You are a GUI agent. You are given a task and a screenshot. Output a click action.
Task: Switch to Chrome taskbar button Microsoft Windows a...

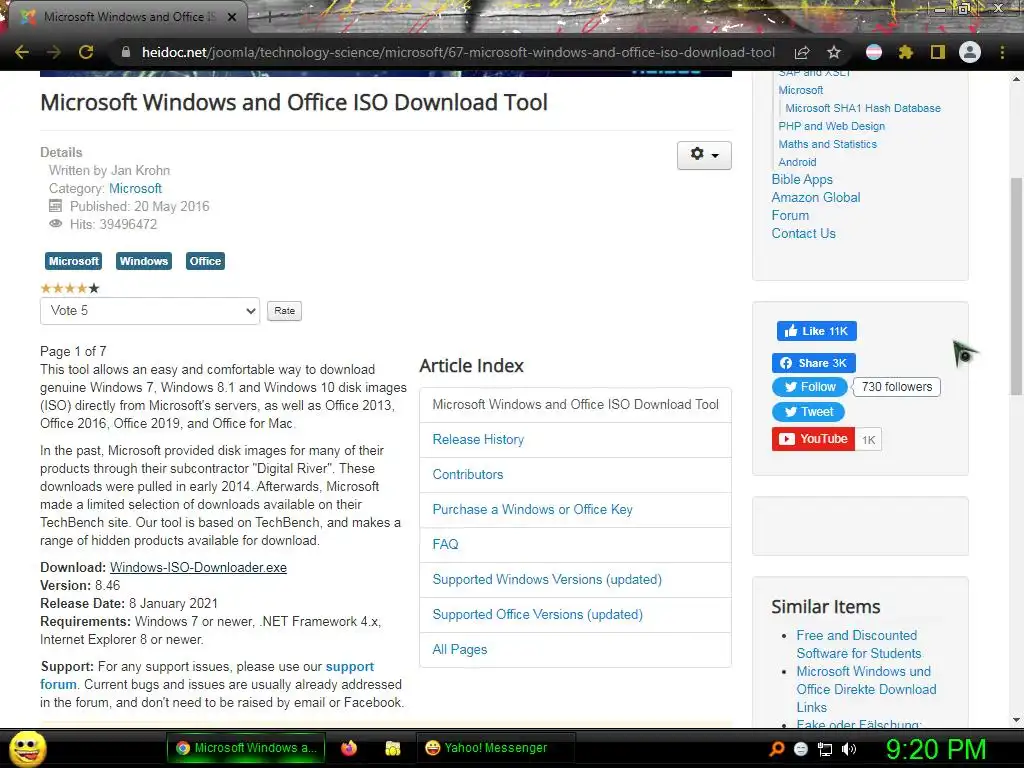tap(246, 748)
